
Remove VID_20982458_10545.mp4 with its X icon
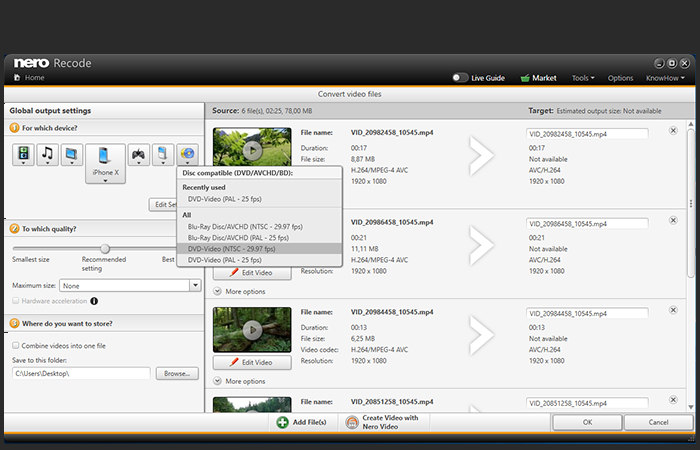click(x=672, y=131)
